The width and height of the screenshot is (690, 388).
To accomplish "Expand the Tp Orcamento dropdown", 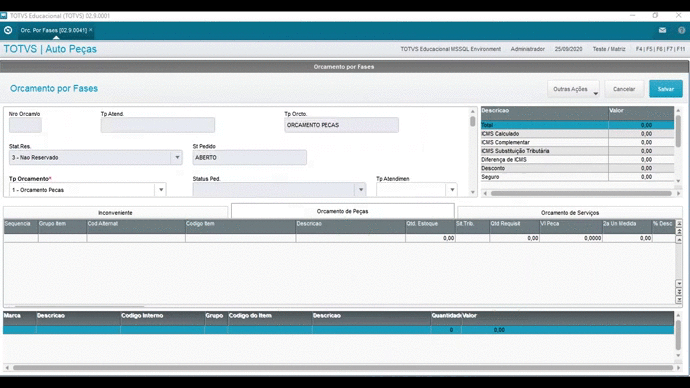I will click(161, 190).
